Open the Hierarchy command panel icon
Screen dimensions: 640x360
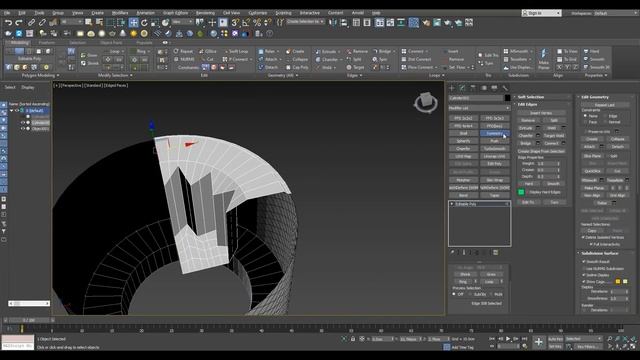pyautogui.click(x=473, y=88)
